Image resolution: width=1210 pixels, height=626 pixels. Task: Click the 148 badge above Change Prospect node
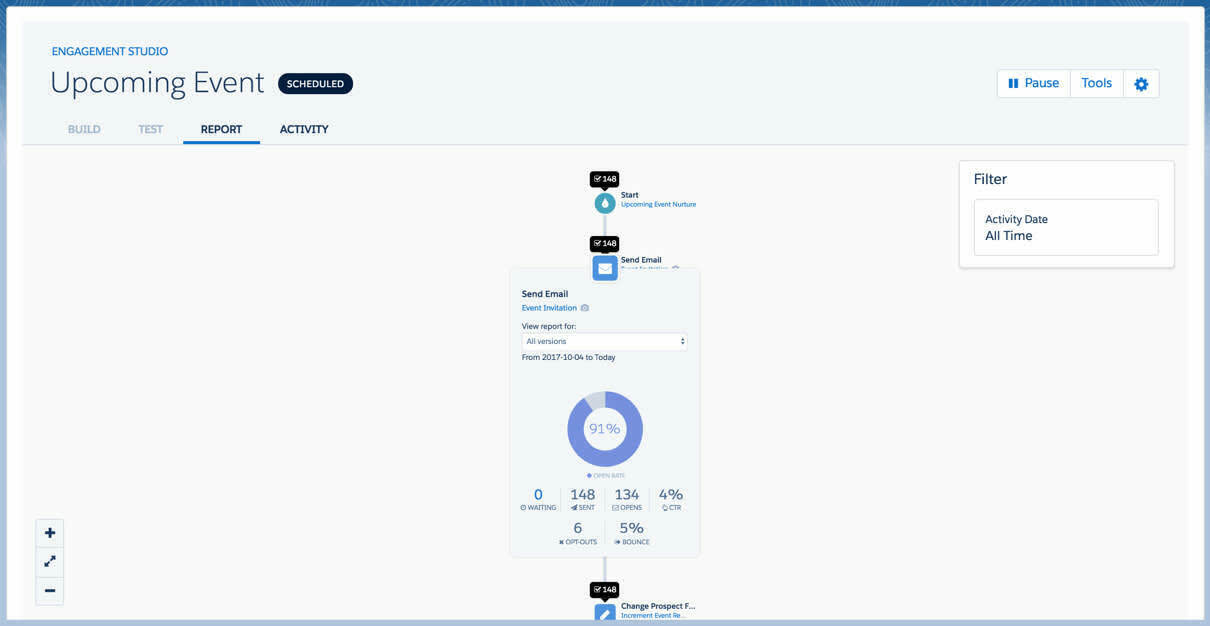tap(604, 589)
